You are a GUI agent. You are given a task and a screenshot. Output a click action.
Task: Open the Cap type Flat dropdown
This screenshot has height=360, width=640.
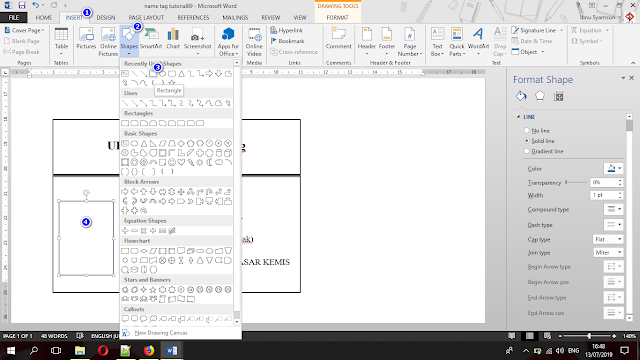(x=608, y=239)
